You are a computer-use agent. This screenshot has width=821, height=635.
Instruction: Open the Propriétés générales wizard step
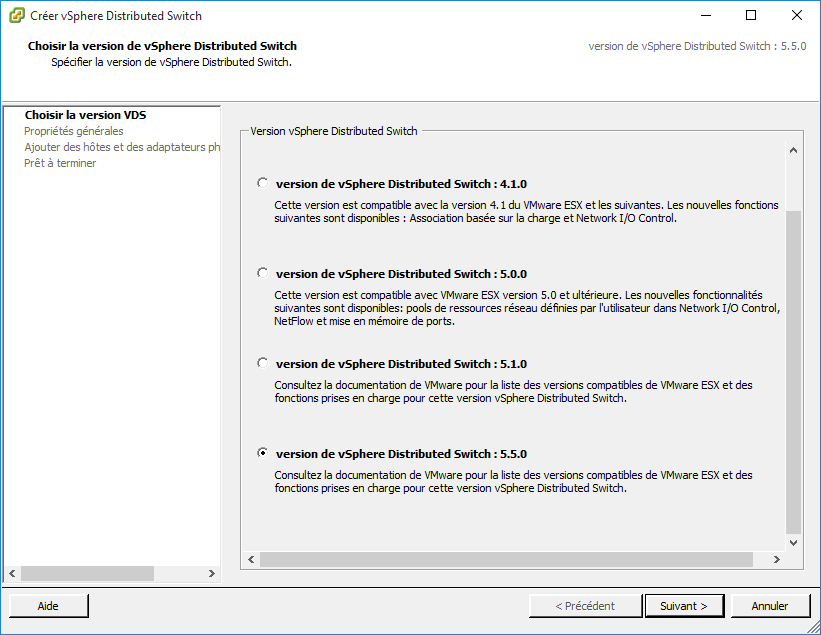click(x=74, y=131)
